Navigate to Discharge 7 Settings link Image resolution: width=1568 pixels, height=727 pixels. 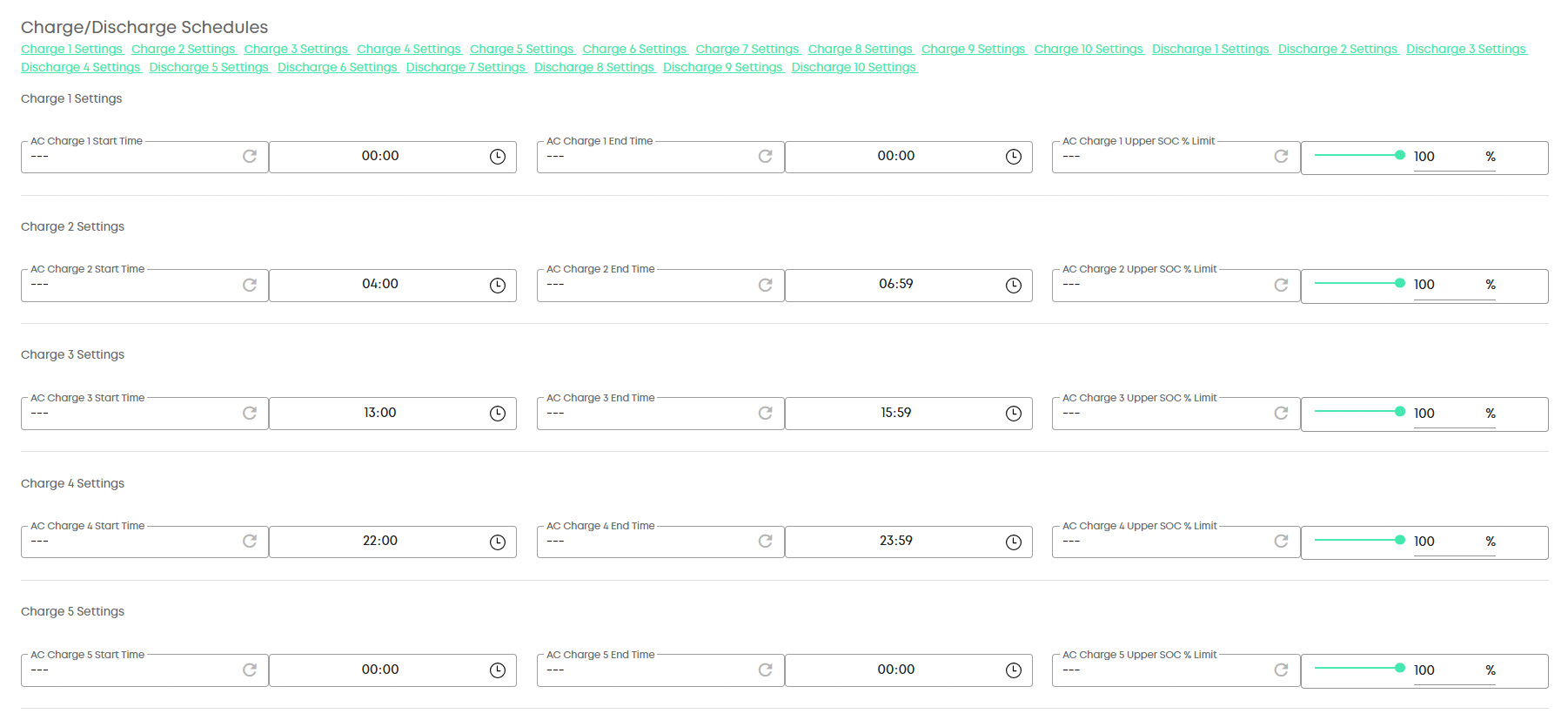[466, 68]
